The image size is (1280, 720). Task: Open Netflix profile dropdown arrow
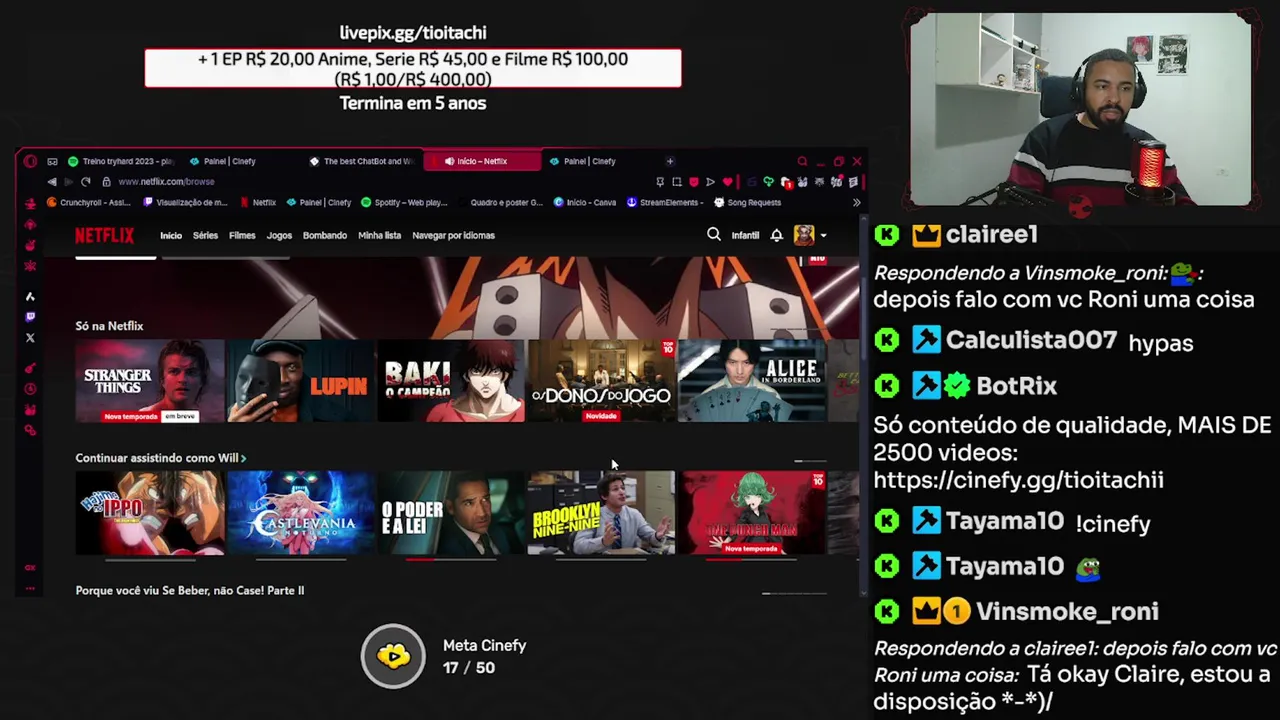point(823,236)
